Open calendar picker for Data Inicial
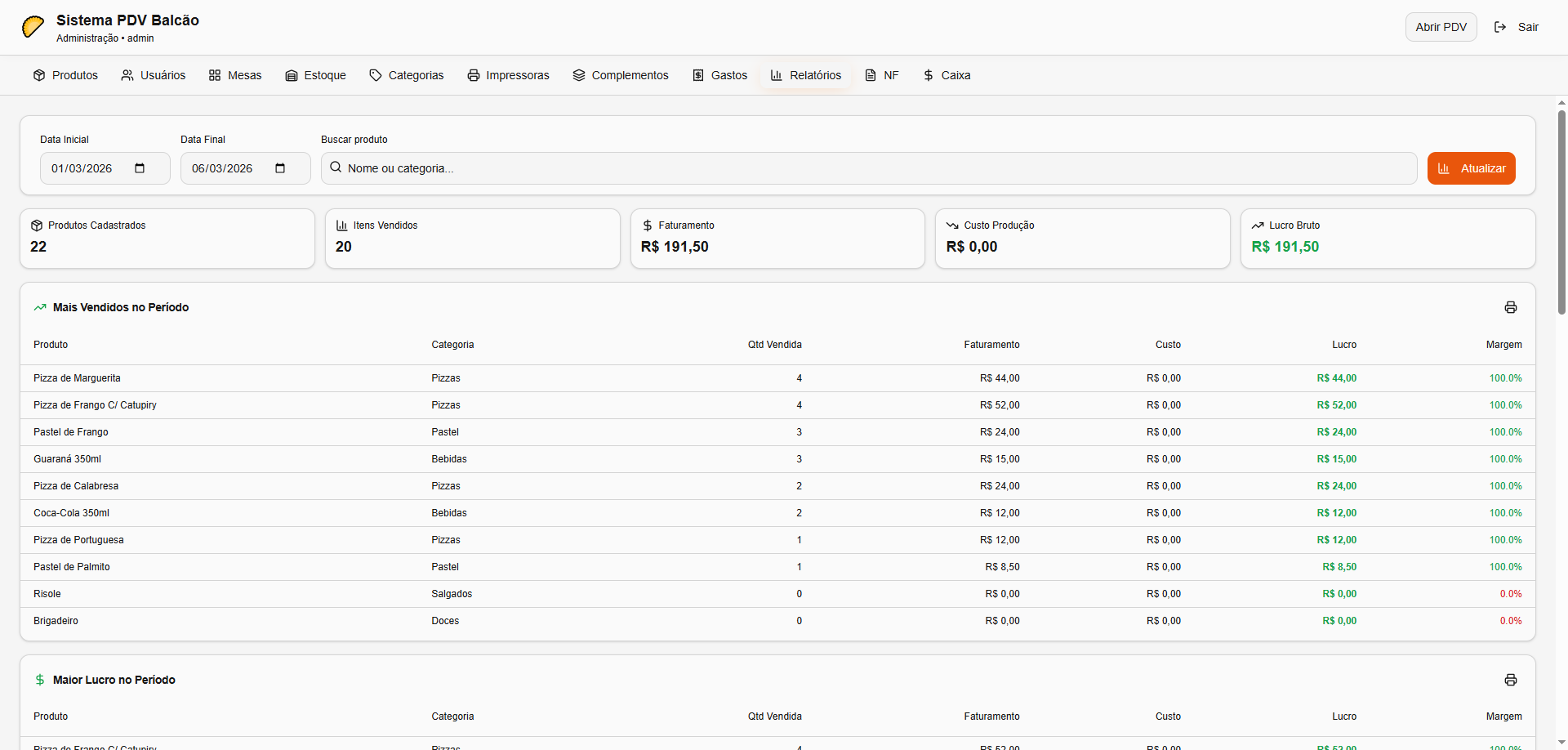 (x=140, y=168)
